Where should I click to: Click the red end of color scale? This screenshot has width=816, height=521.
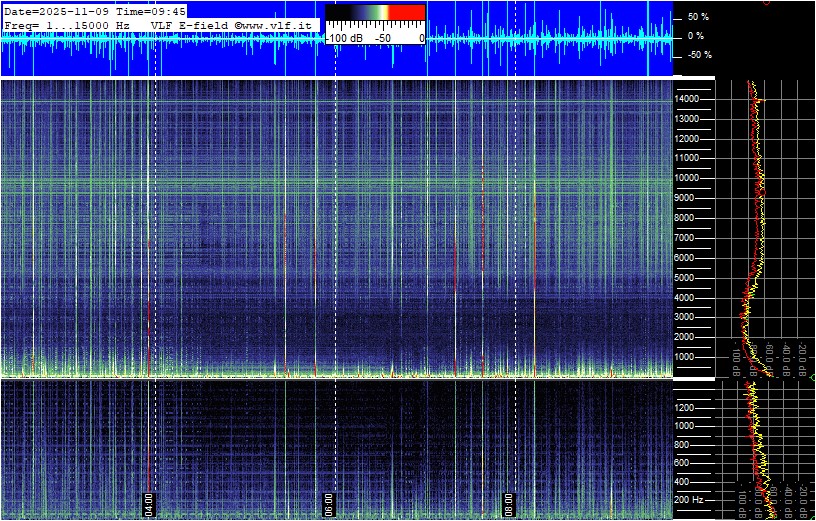[407, 14]
